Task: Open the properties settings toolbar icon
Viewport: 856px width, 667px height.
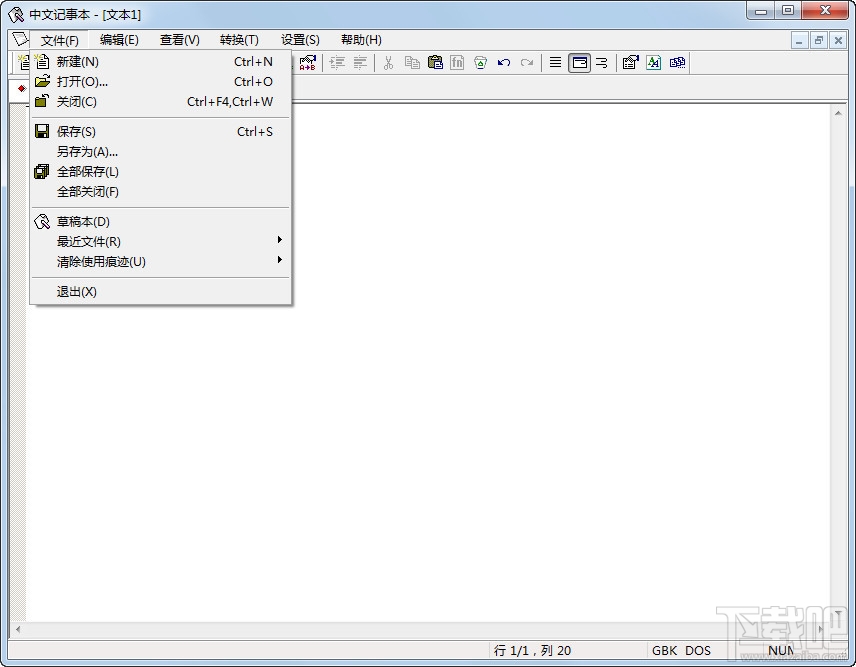Action: tap(631, 63)
